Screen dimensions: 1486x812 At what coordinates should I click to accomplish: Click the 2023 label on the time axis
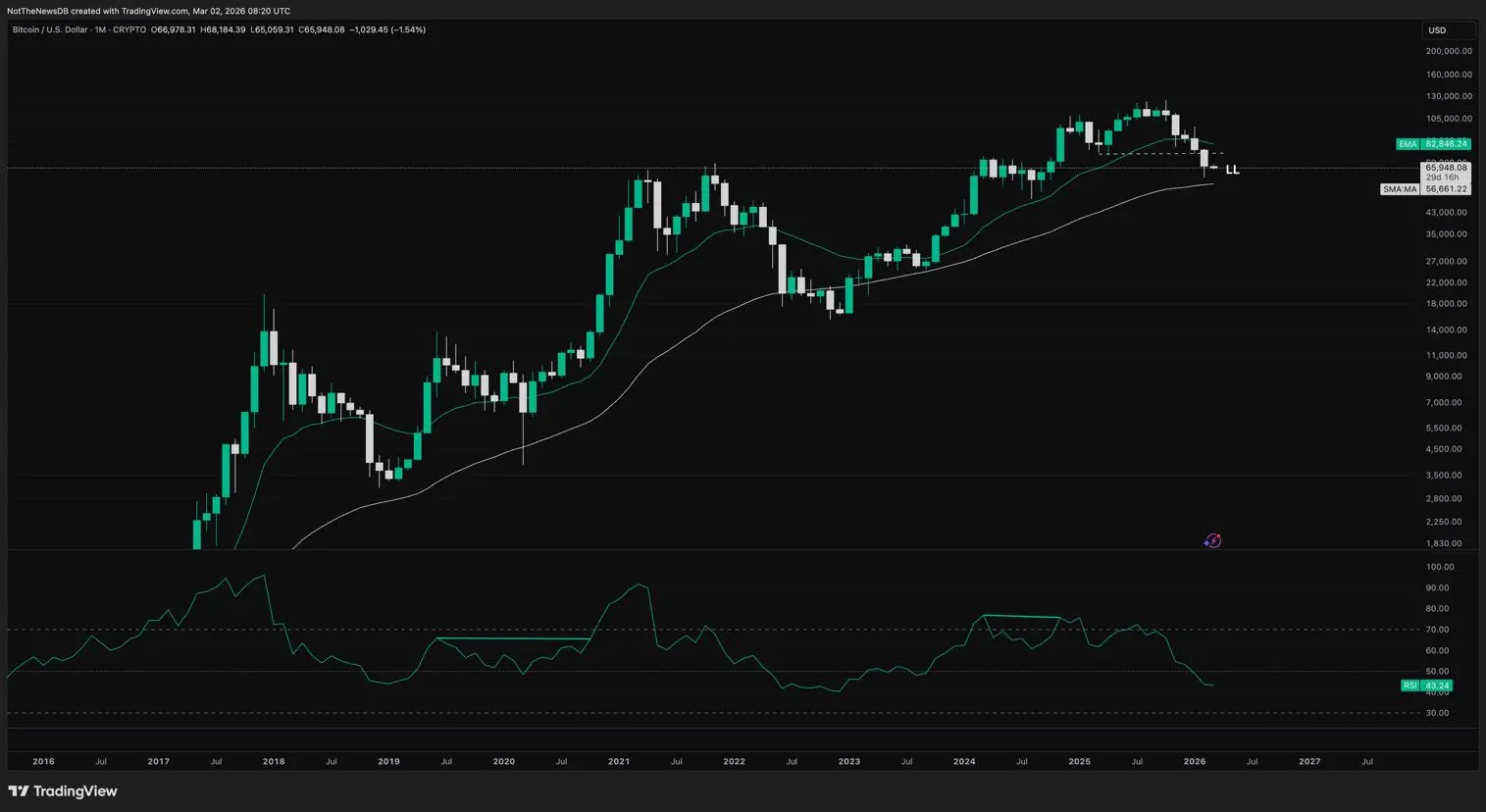click(848, 761)
